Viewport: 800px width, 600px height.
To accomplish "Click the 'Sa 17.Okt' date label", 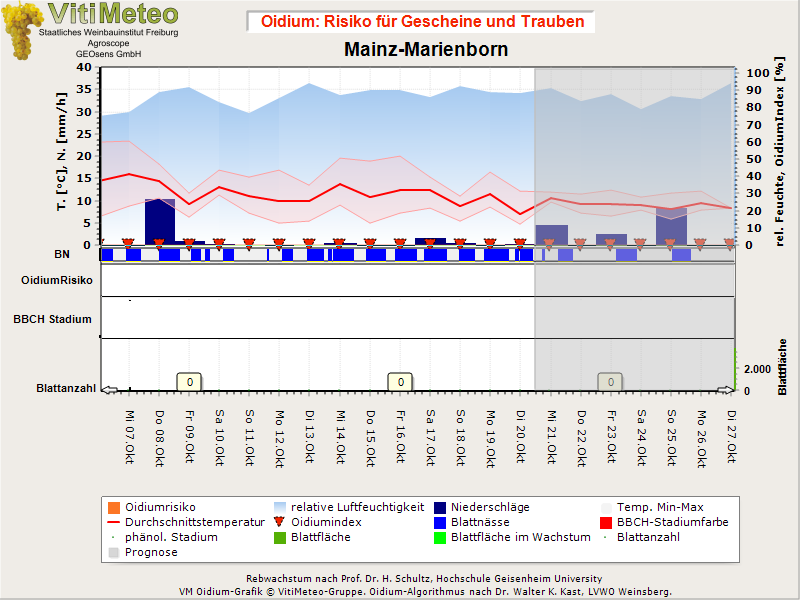I will click(x=430, y=437).
